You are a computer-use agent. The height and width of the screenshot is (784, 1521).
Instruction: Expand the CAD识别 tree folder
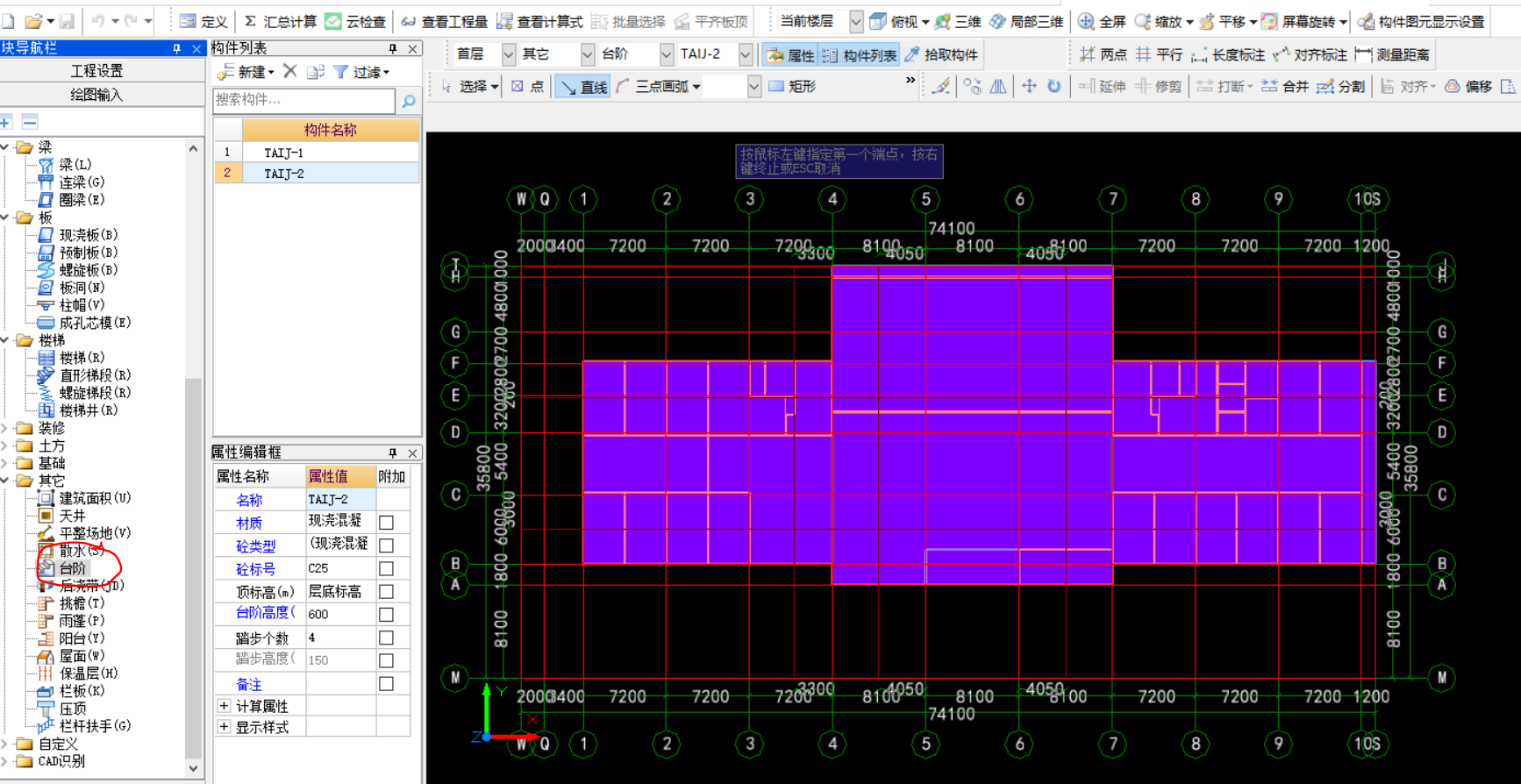coord(5,761)
